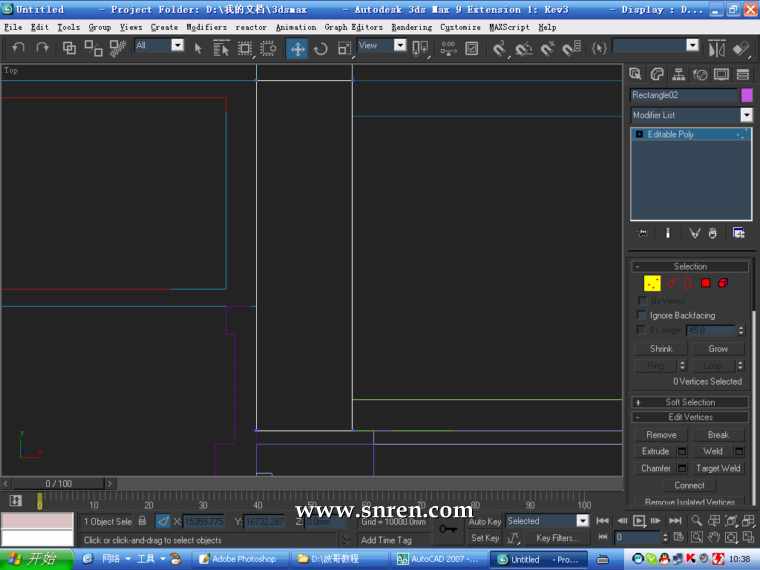Click Select and Manipulate icon
This screenshot has height=570, width=760.
(448, 48)
